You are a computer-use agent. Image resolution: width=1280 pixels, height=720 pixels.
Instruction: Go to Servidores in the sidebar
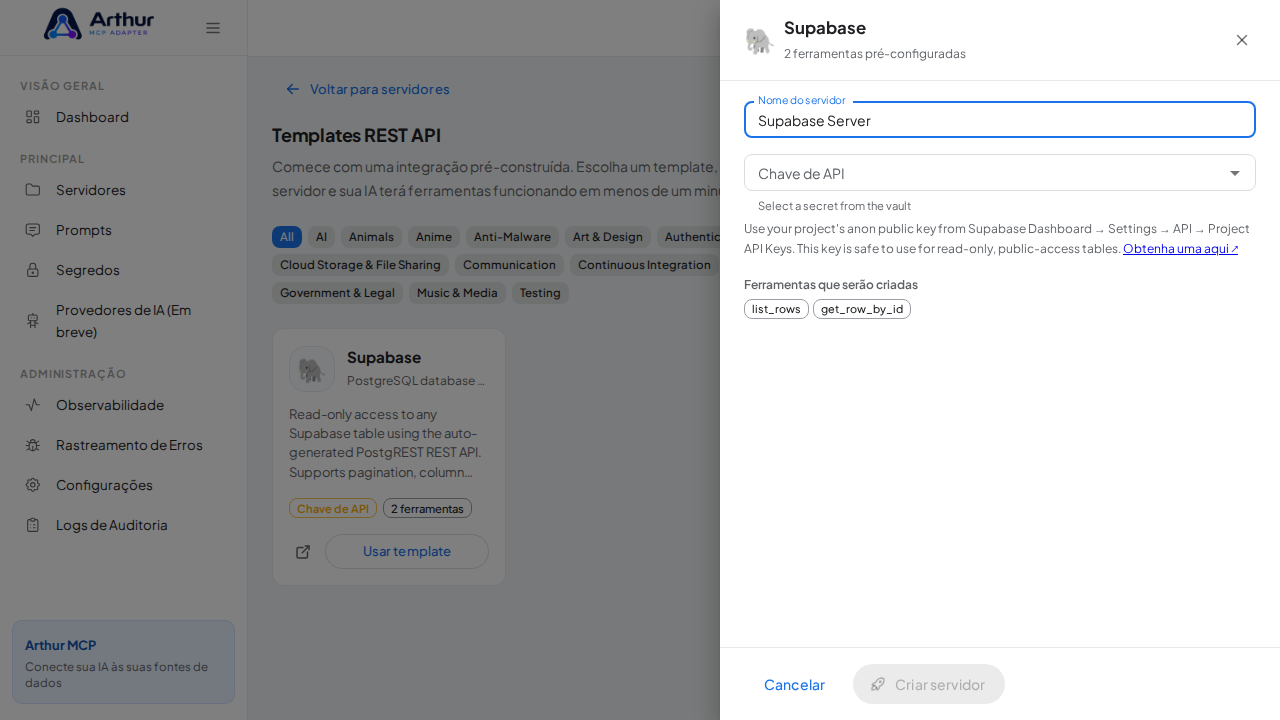124,190
